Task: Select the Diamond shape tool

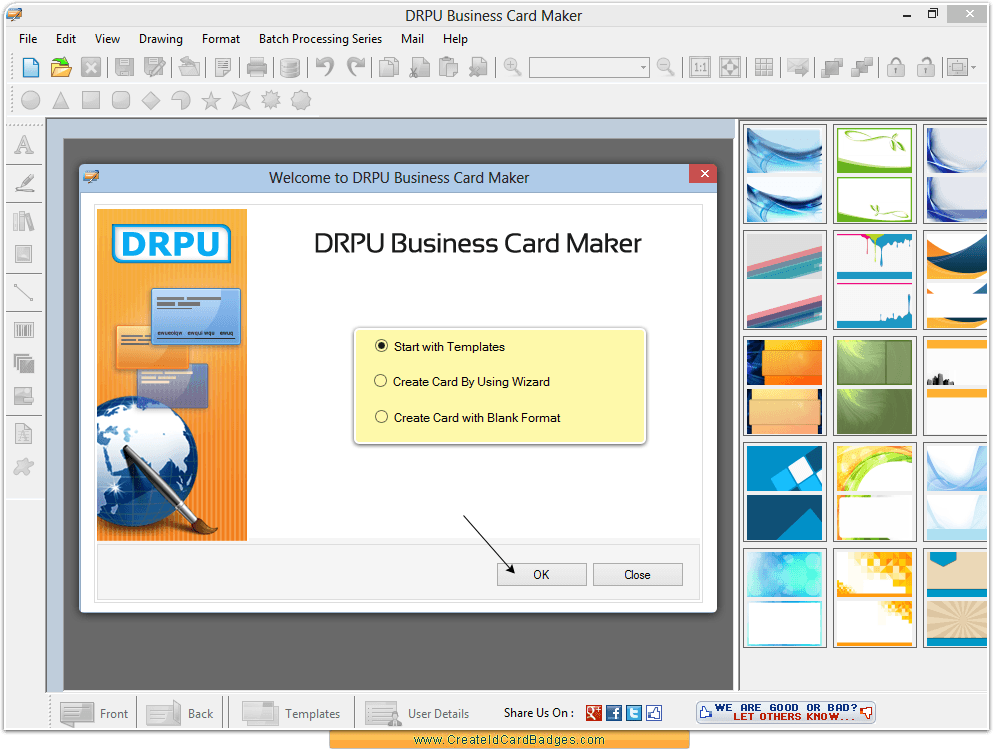Action: [151, 100]
